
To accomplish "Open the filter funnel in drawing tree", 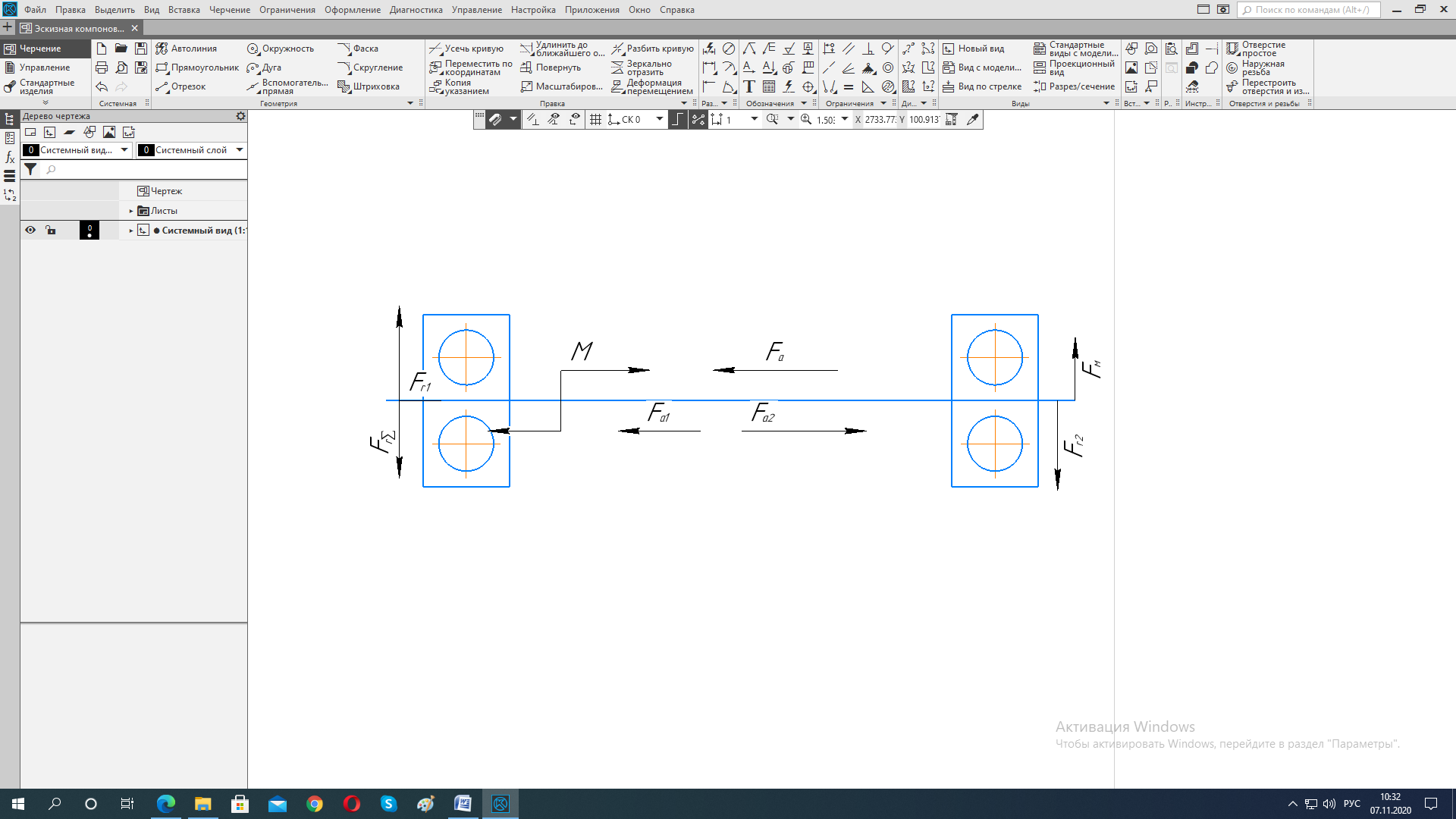I will (30, 169).
